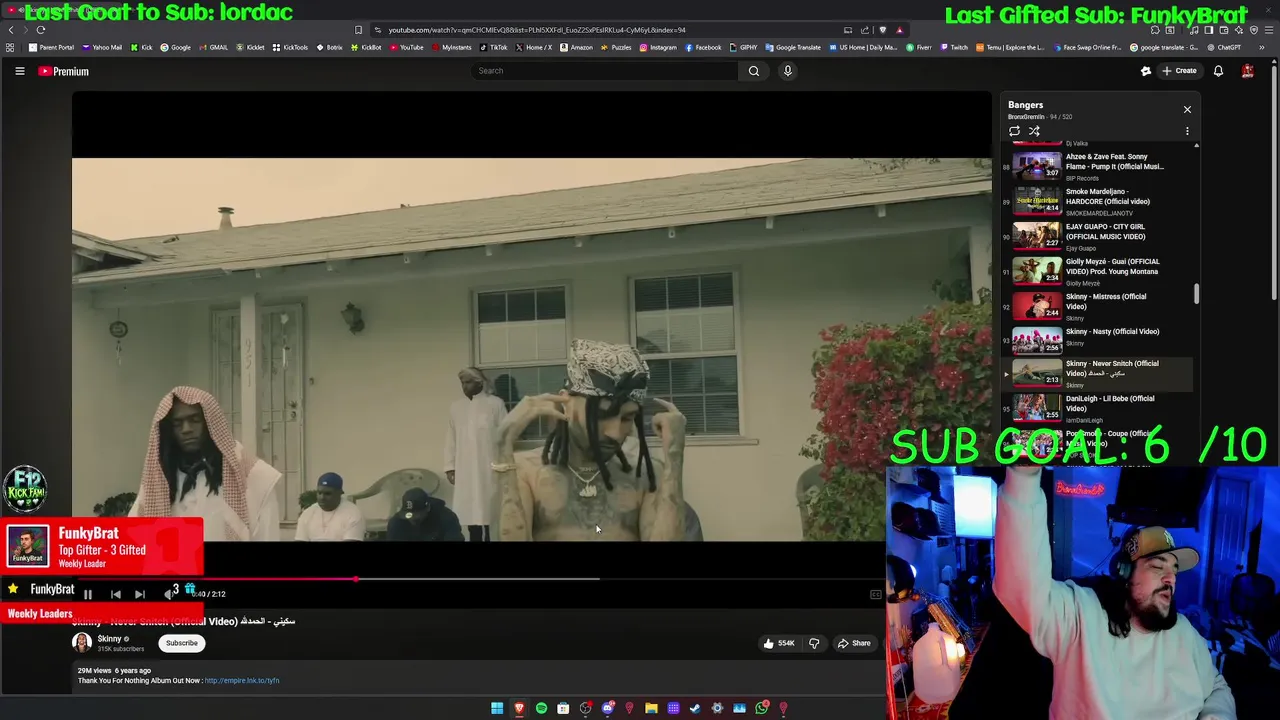Image resolution: width=1280 pixels, height=720 pixels.
Task: Open the Instagram bookmark
Action: [658, 47]
